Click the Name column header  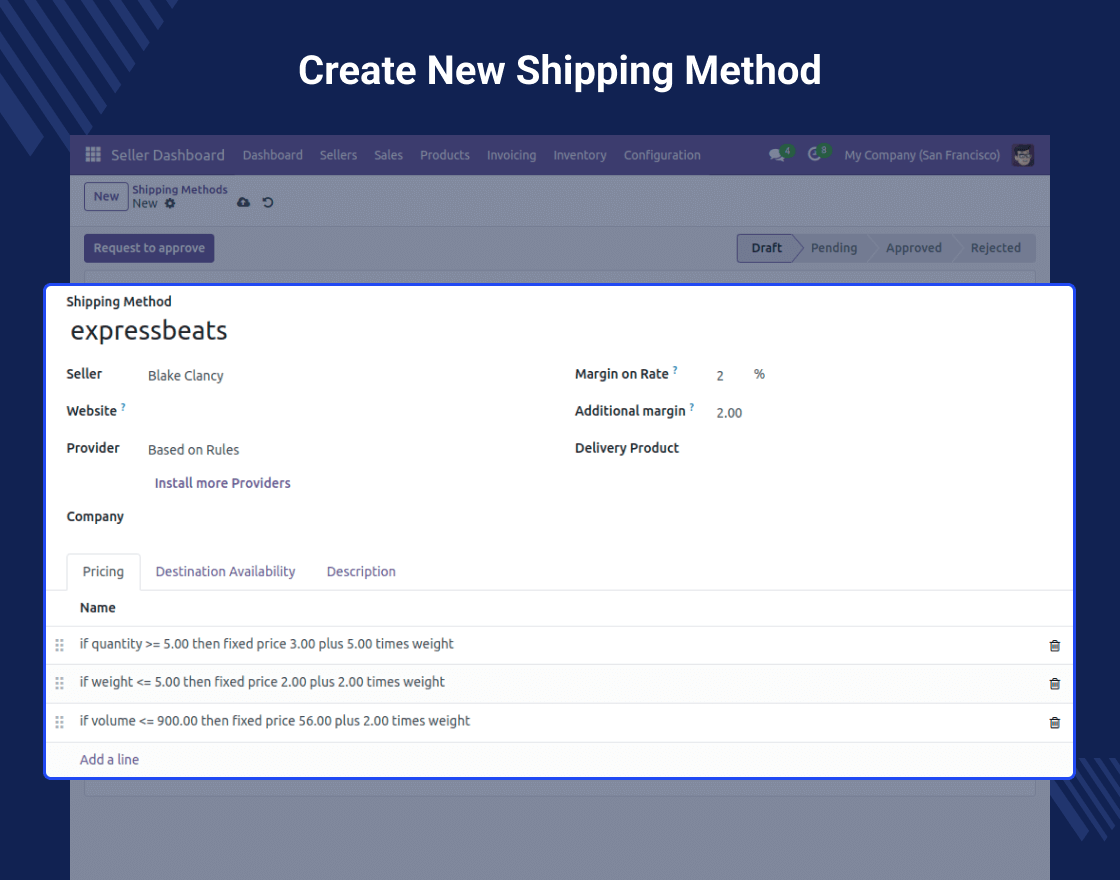coord(98,608)
